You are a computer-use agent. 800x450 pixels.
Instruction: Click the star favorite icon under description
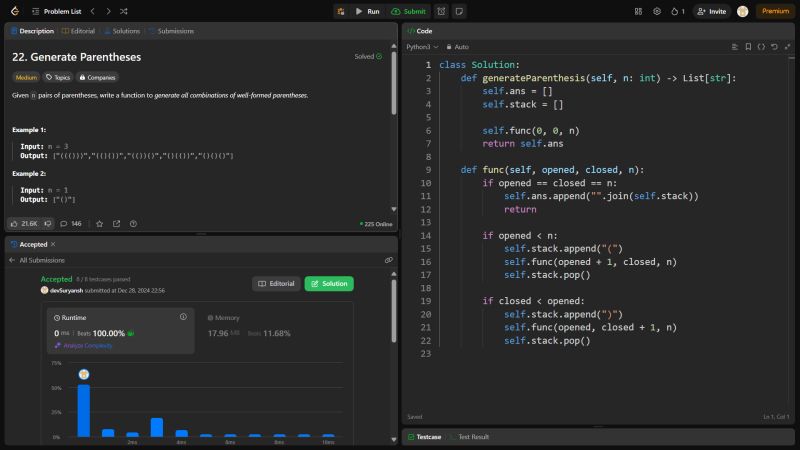99,223
